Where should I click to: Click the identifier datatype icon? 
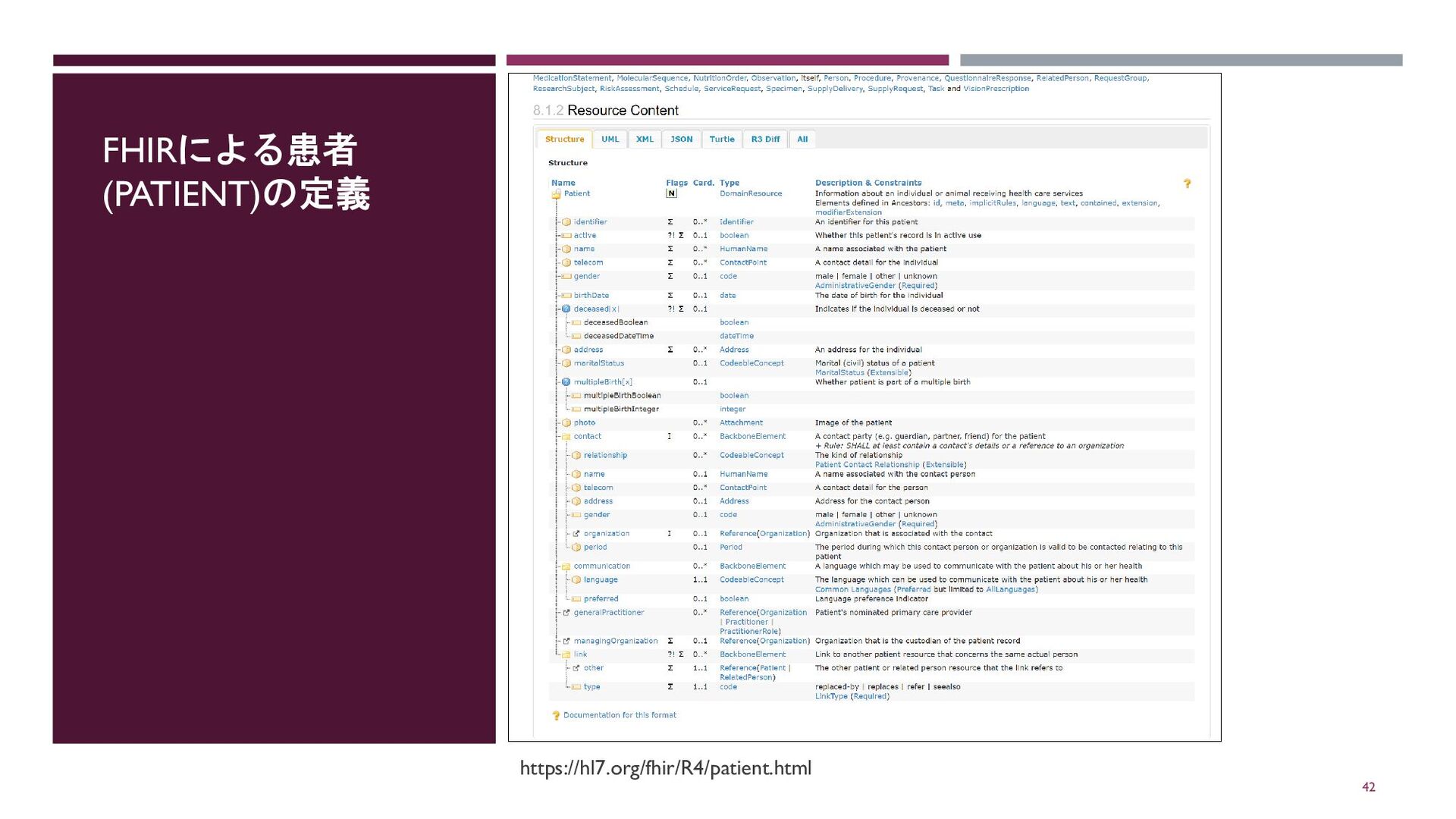click(566, 222)
